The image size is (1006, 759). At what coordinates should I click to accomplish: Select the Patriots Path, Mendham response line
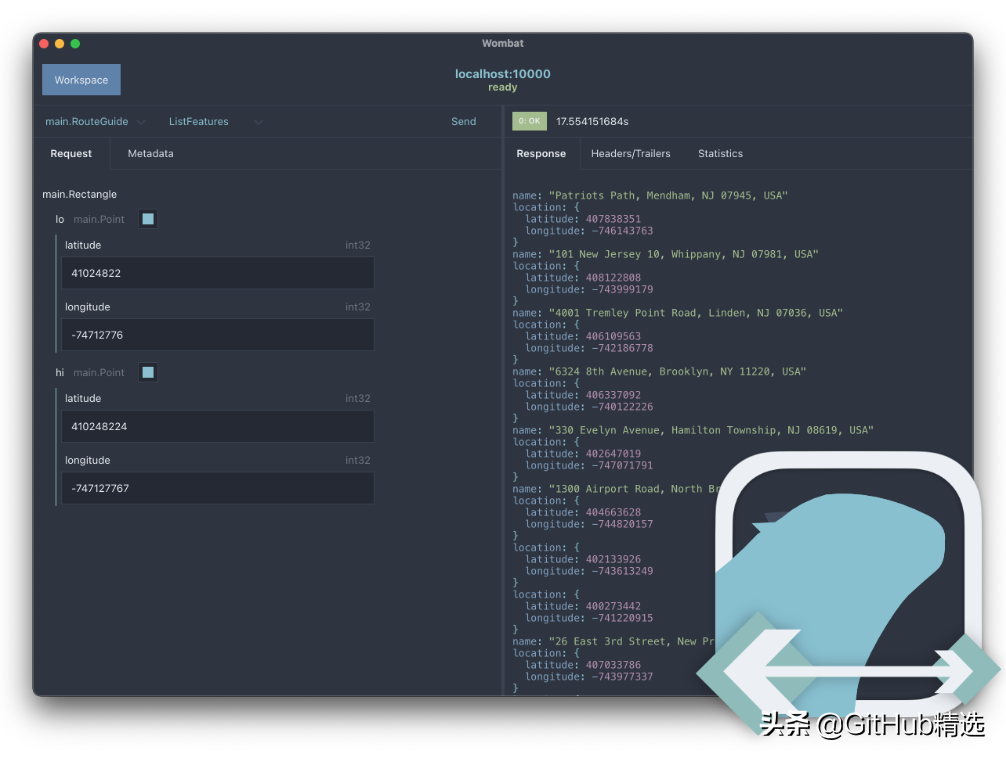tap(650, 195)
